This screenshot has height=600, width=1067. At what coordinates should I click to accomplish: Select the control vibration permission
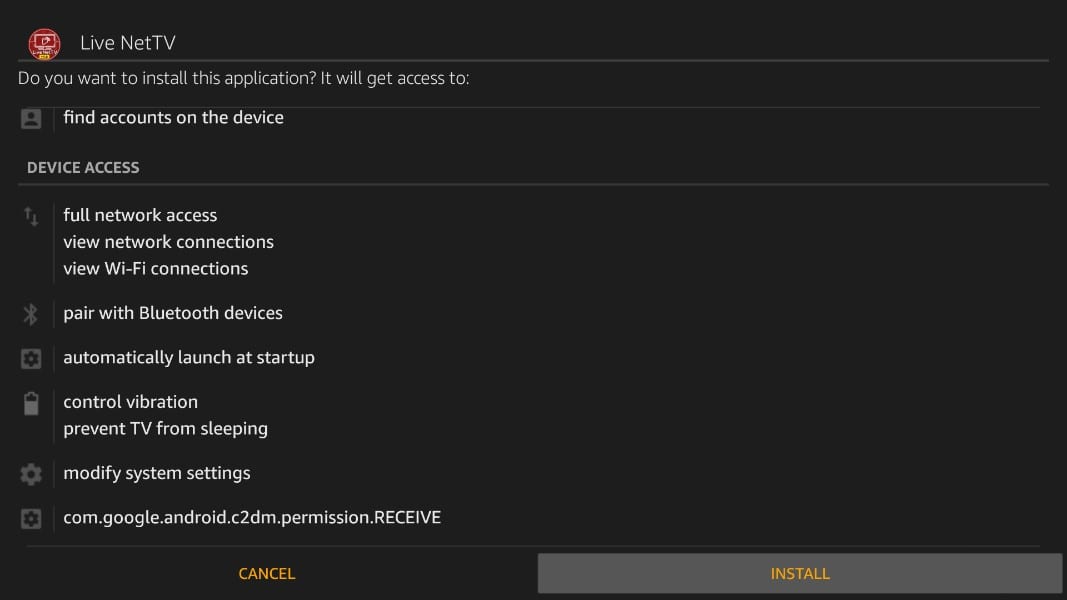[x=130, y=402]
